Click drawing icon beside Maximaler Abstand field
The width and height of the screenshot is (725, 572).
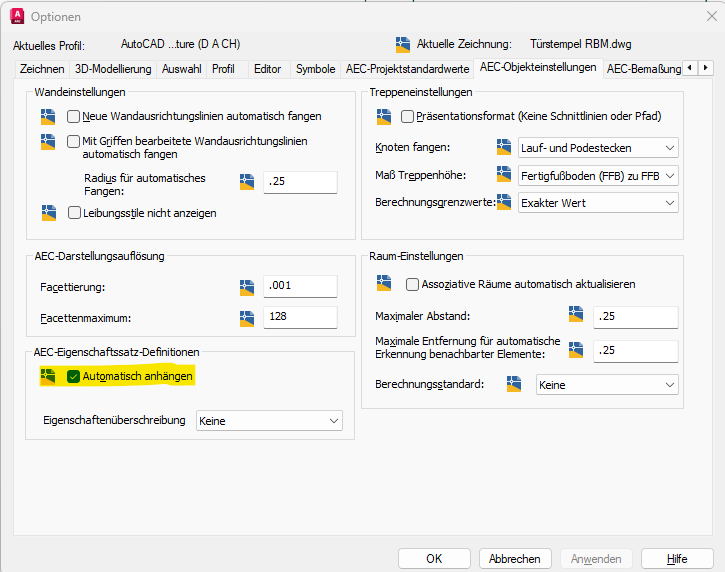click(x=576, y=316)
